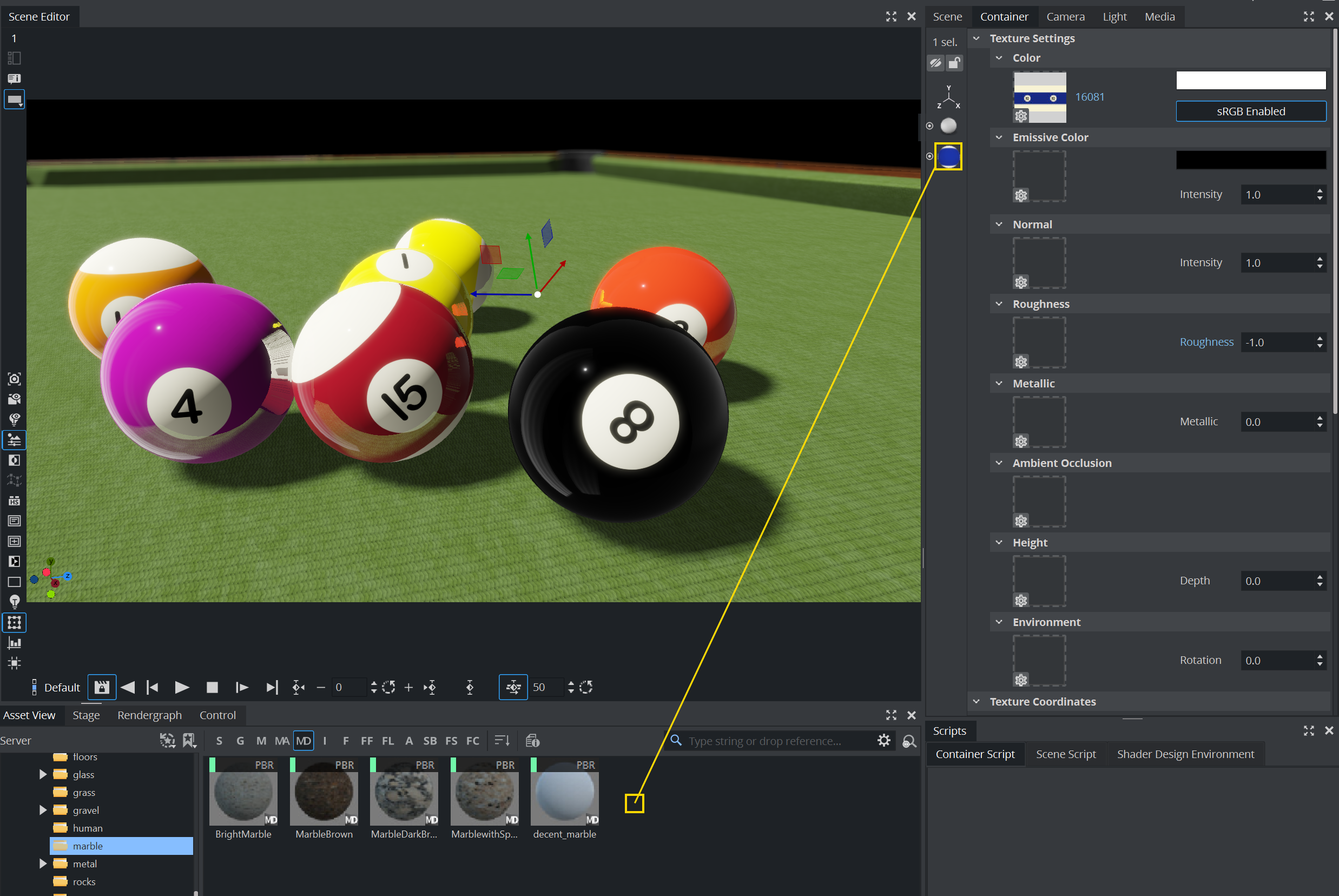1339x896 pixels.
Task: Collapse the Emissive Color section
Action: (999, 137)
